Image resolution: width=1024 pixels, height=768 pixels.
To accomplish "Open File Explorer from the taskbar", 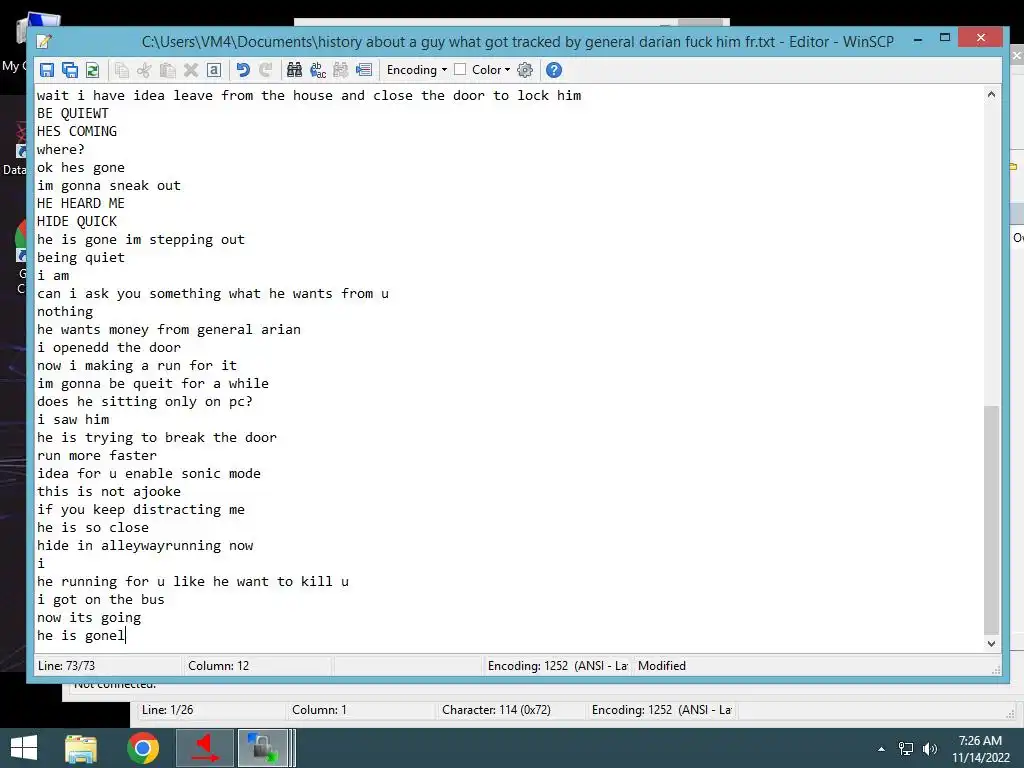I will click(81, 748).
